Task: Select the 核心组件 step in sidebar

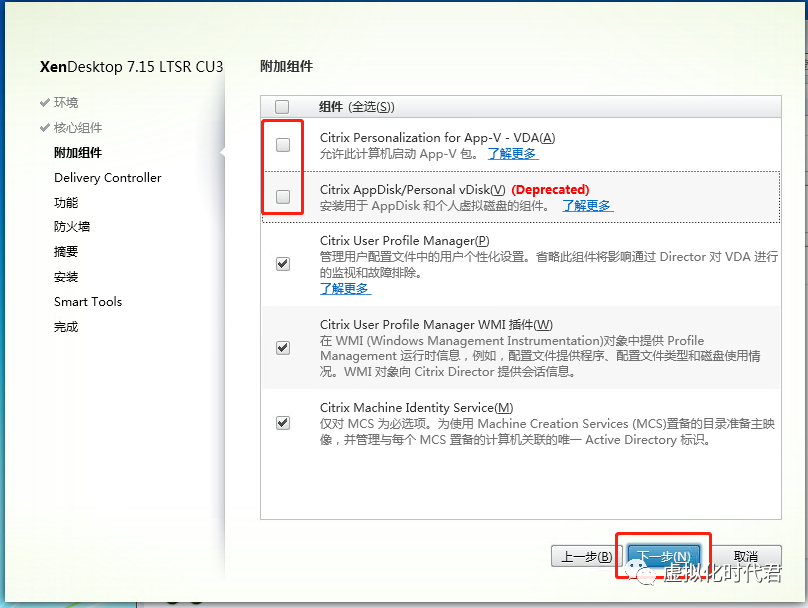Action: pyautogui.click(x=78, y=128)
